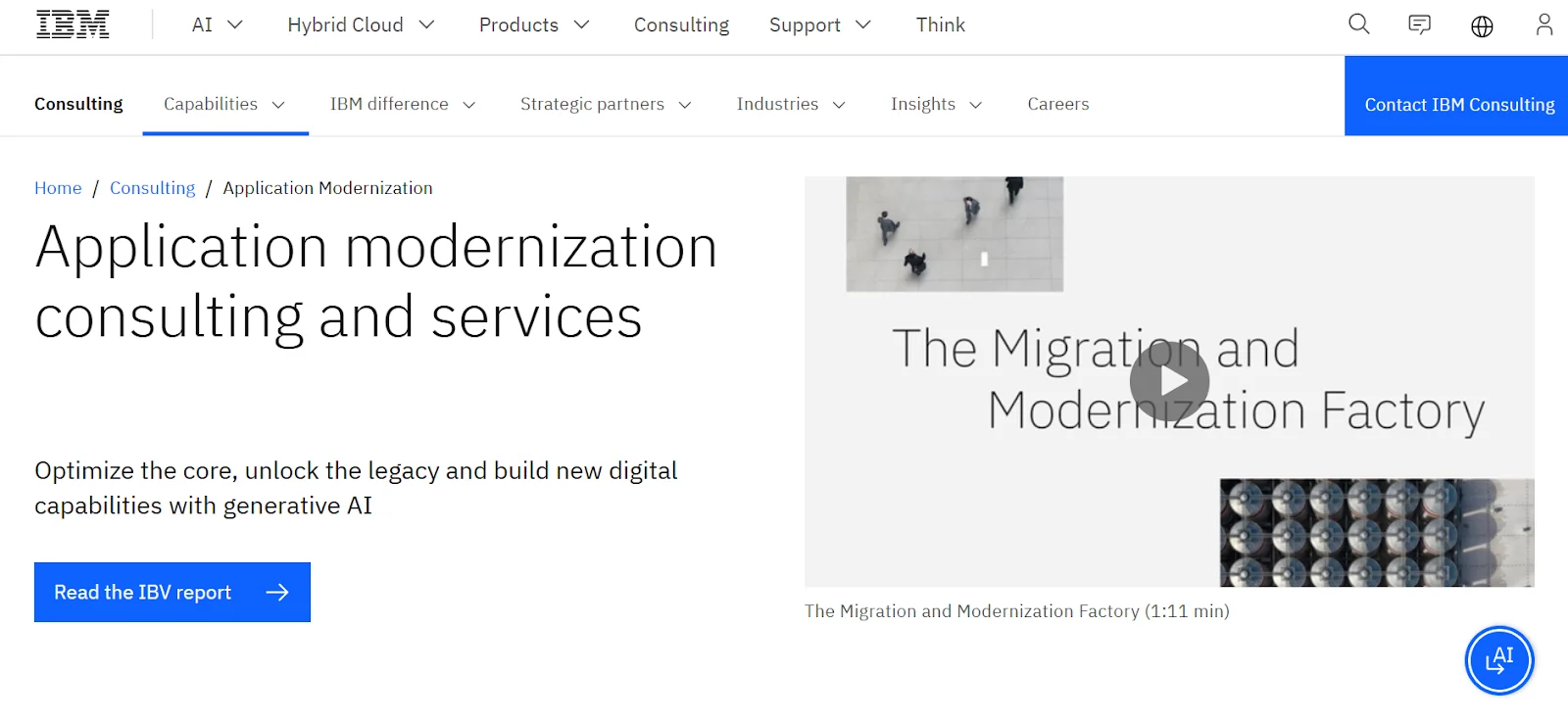Go to Think in top navigation
This screenshot has width=1568, height=723.
[x=940, y=25]
